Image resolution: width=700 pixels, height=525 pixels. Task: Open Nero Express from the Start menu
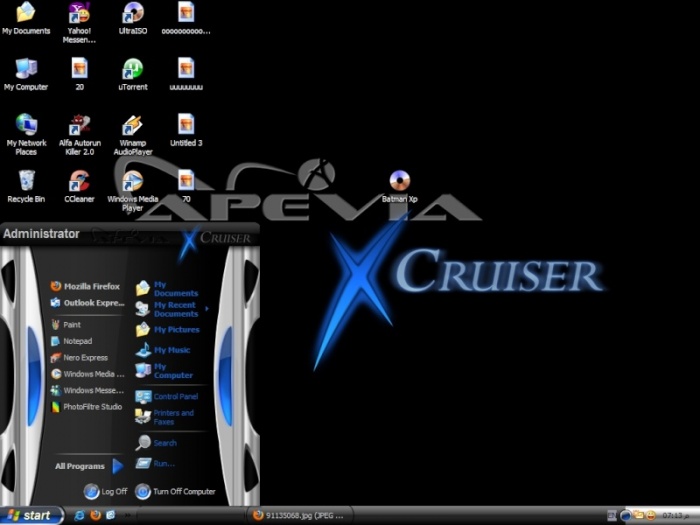[79, 358]
